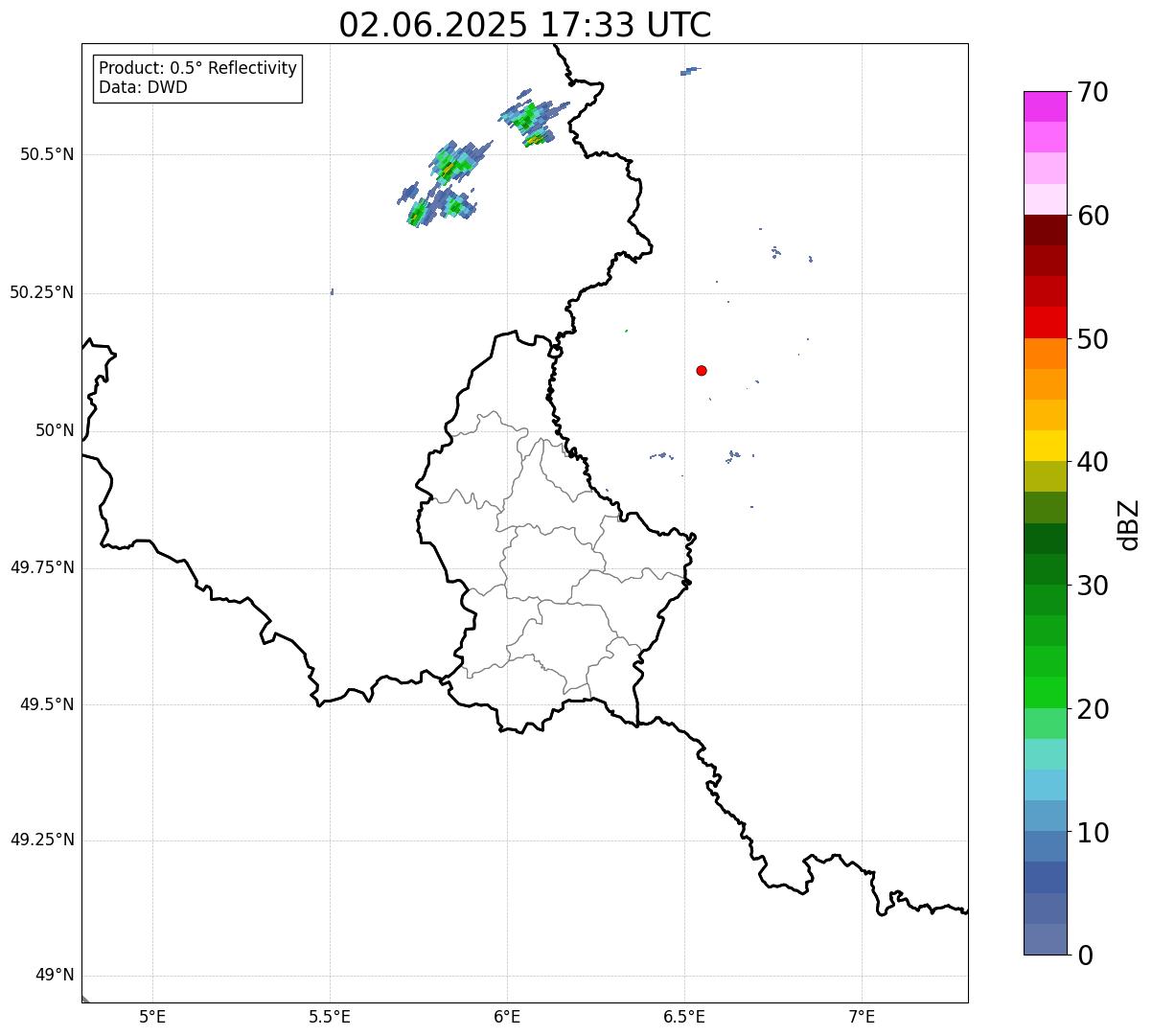The height and width of the screenshot is (1036, 1152).
Task: Click the grey-blue bottom colorbar segment
Action: [x=1046, y=939]
